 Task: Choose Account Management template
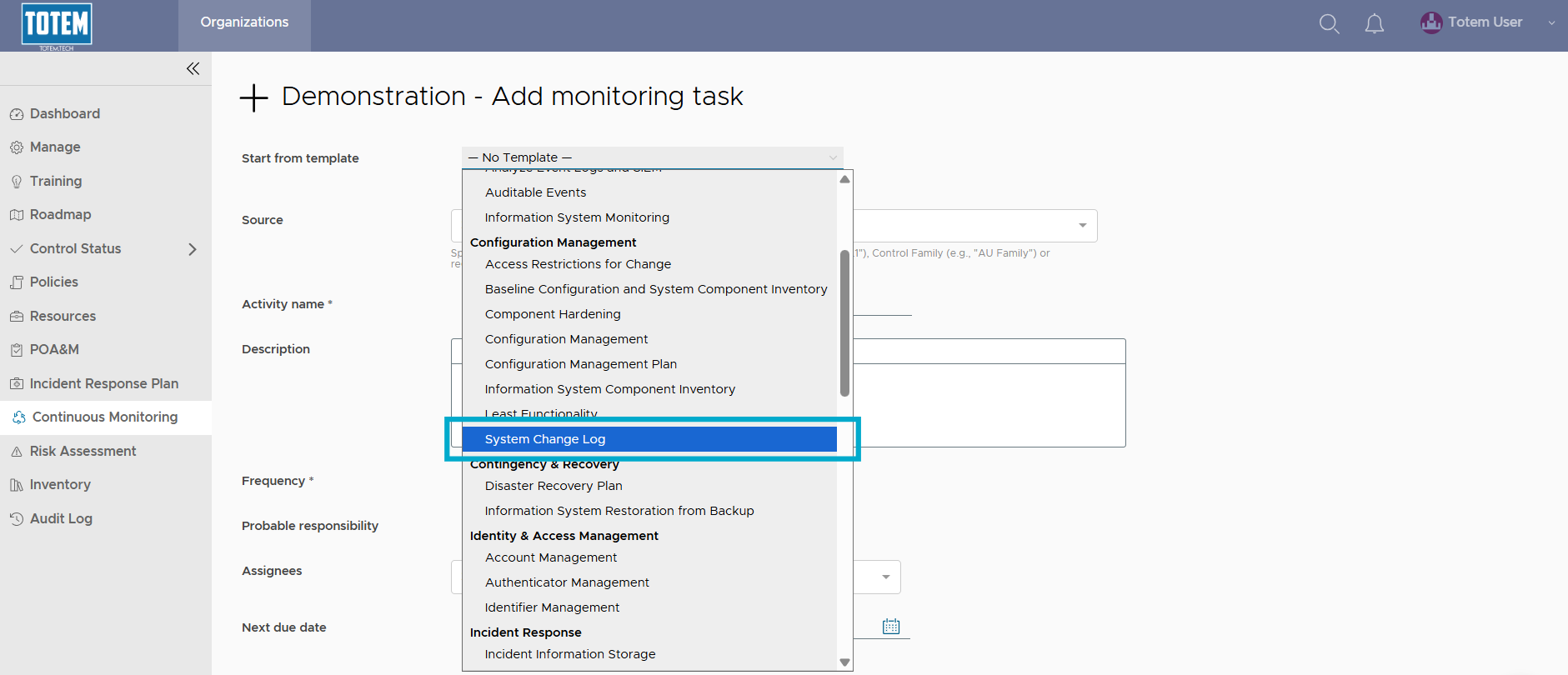(x=649, y=557)
